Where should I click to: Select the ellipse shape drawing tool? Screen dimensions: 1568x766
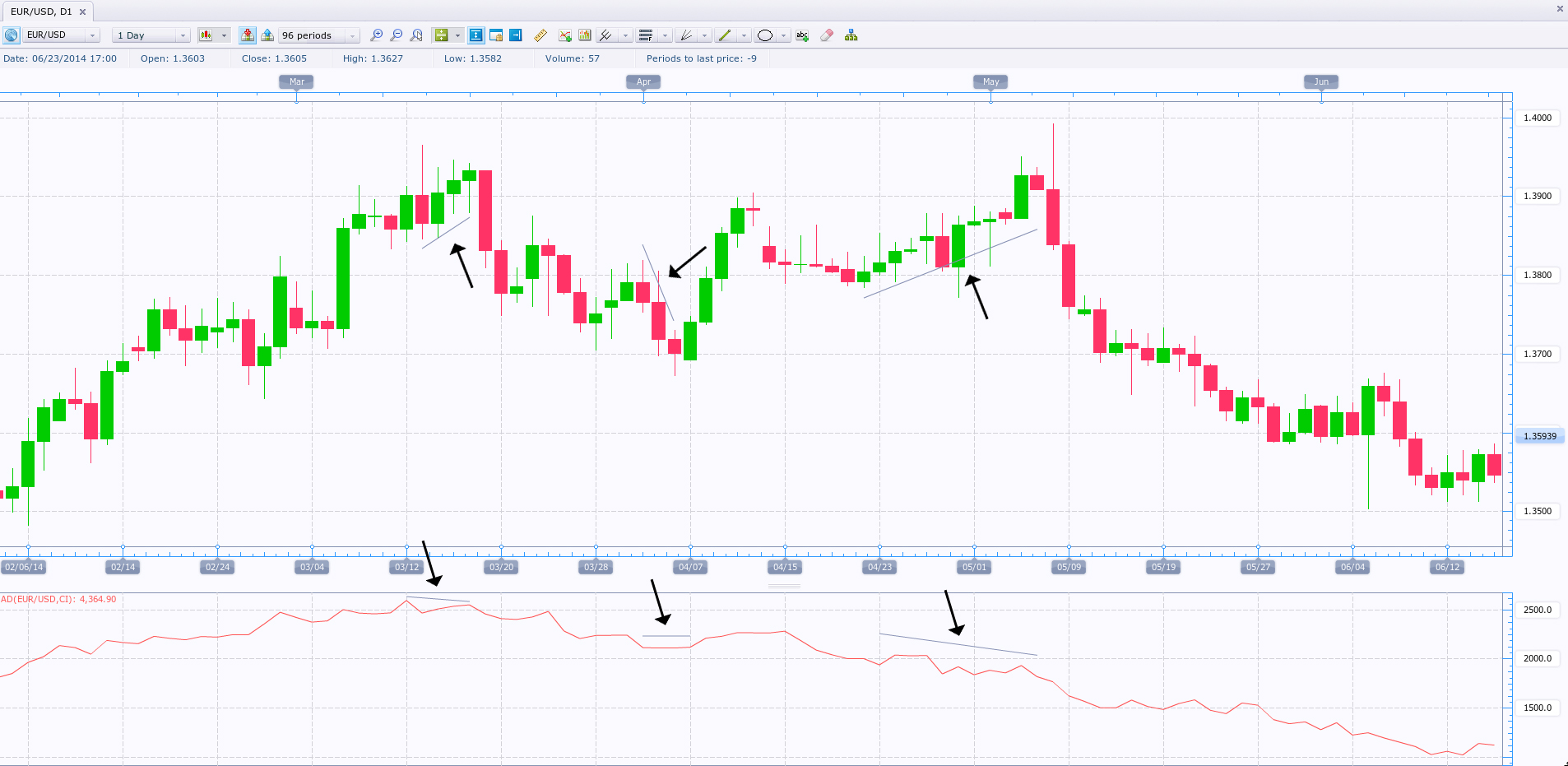pos(765,35)
